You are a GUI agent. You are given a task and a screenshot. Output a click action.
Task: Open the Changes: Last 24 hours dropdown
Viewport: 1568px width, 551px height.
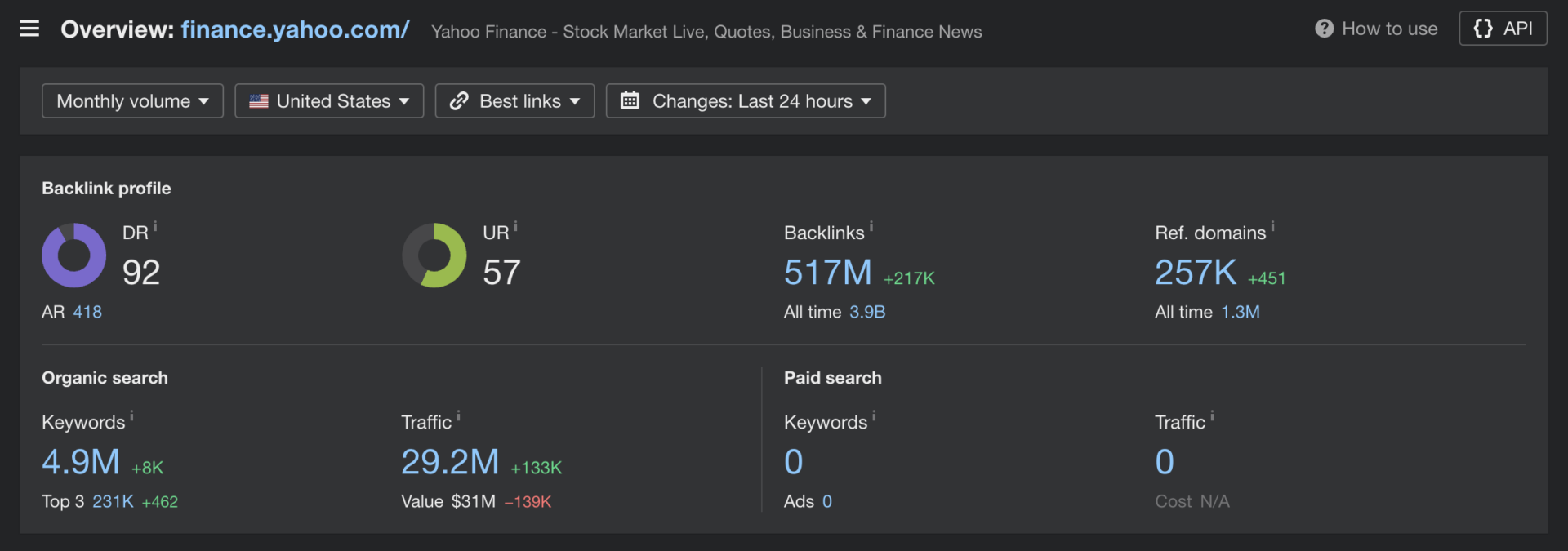coord(745,101)
